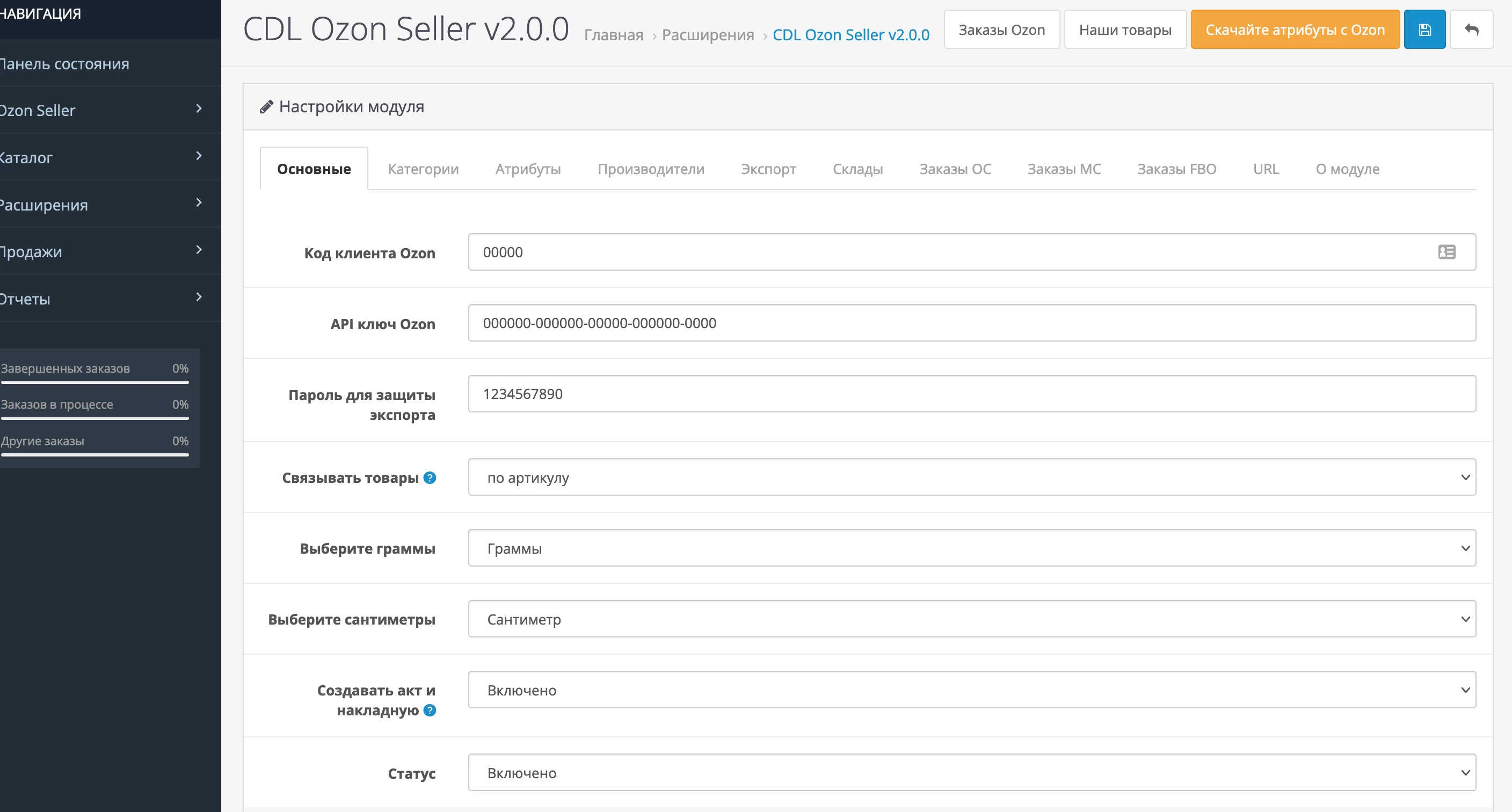Viewport: 1512px width, 812px height.
Task: Click the contact card icon in the Ozon client code field
Action: pos(1447,252)
